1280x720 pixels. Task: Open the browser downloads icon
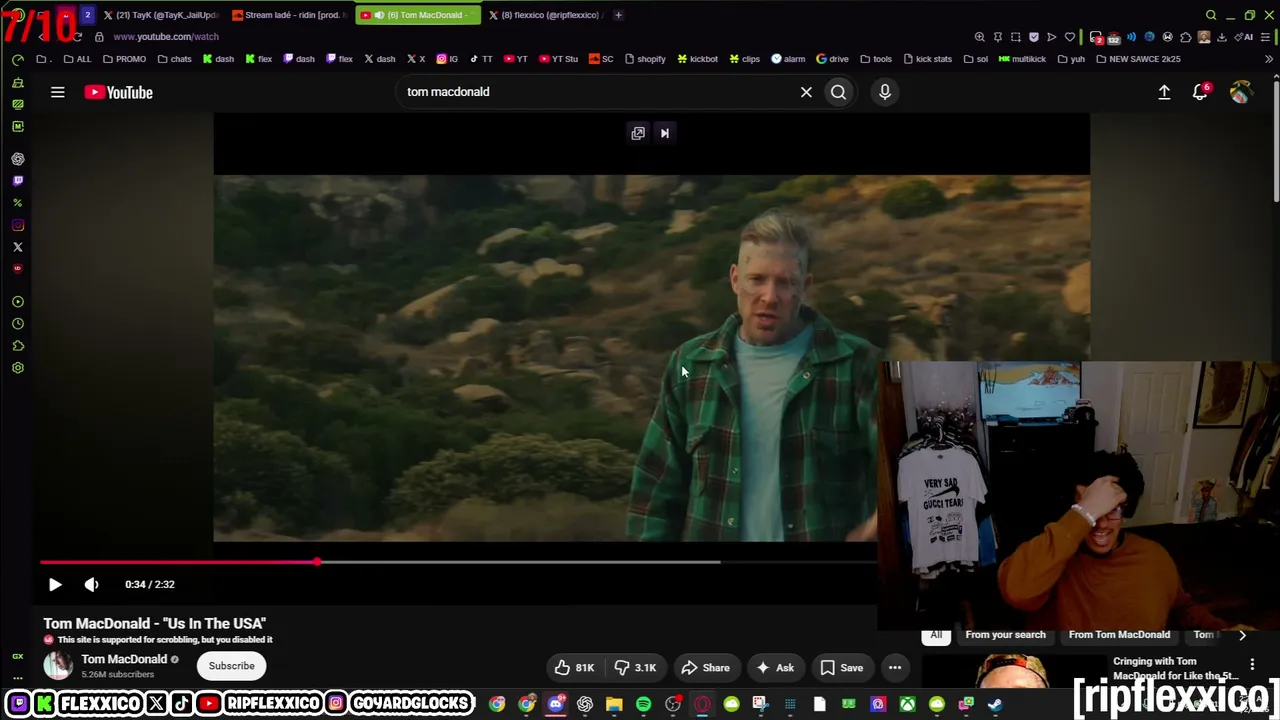(1222, 37)
